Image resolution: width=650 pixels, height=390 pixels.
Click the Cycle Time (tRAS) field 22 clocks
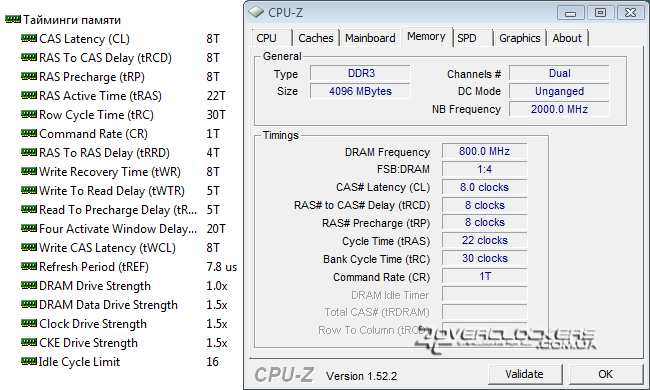click(x=485, y=240)
